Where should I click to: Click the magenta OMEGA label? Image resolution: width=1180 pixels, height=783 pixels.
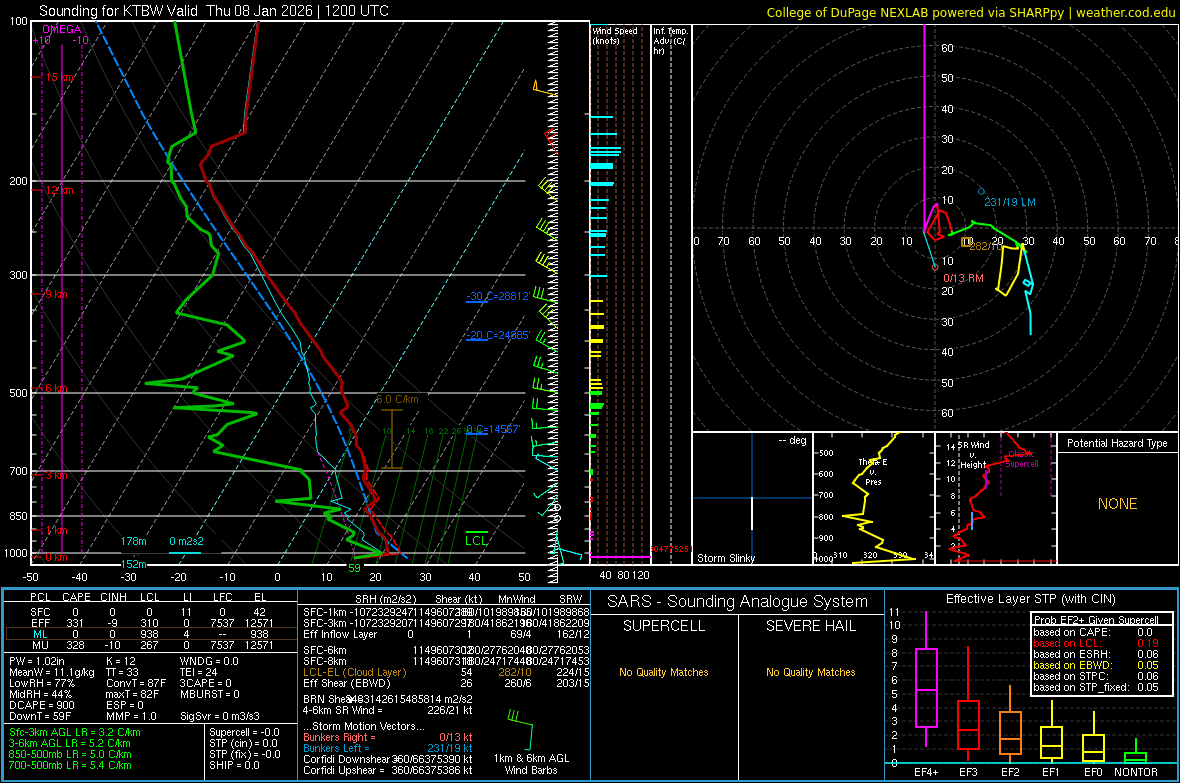coord(62,29)
